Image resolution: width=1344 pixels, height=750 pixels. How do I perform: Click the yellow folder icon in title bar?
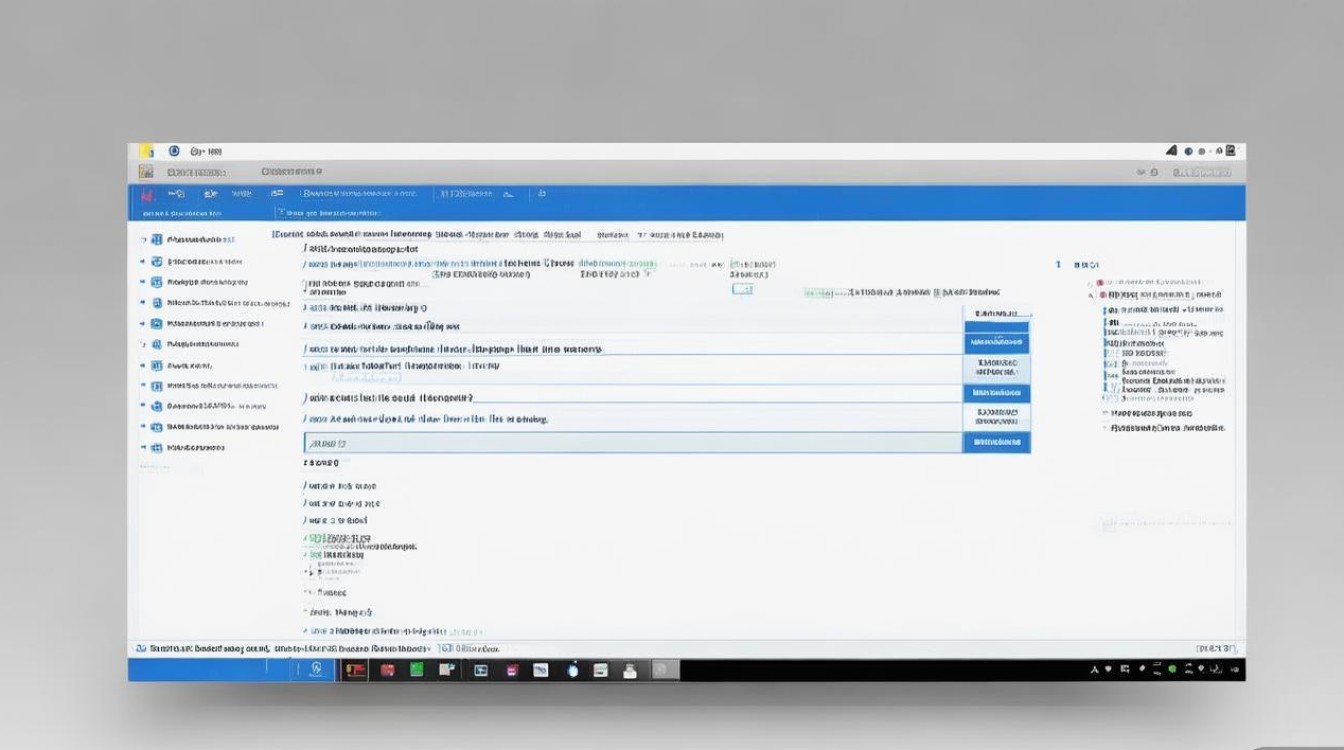pos(146,151)
